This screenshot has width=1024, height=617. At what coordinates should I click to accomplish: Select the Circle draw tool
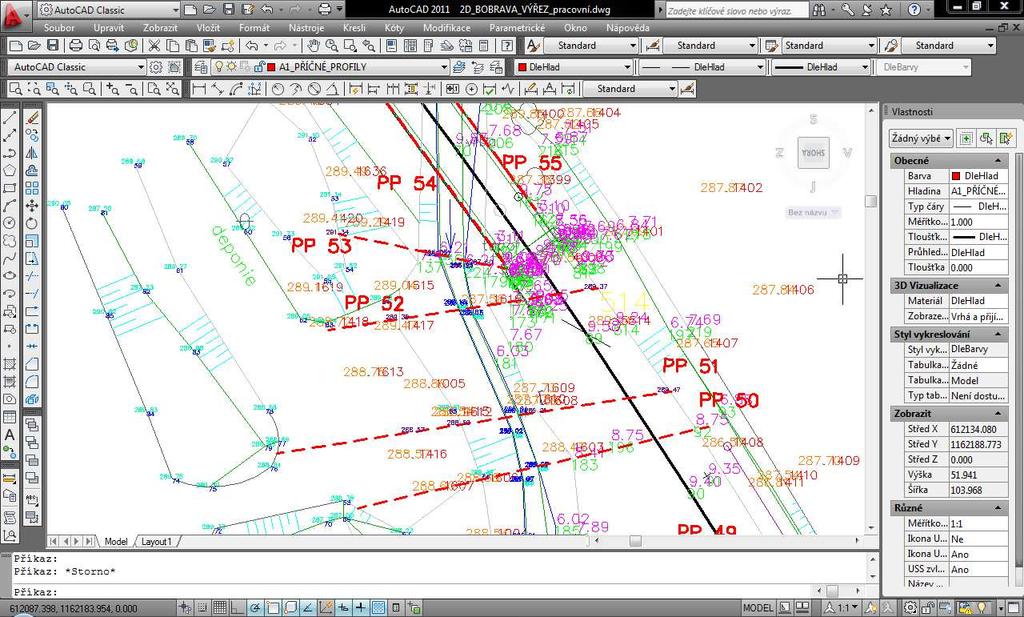point(9,223)
